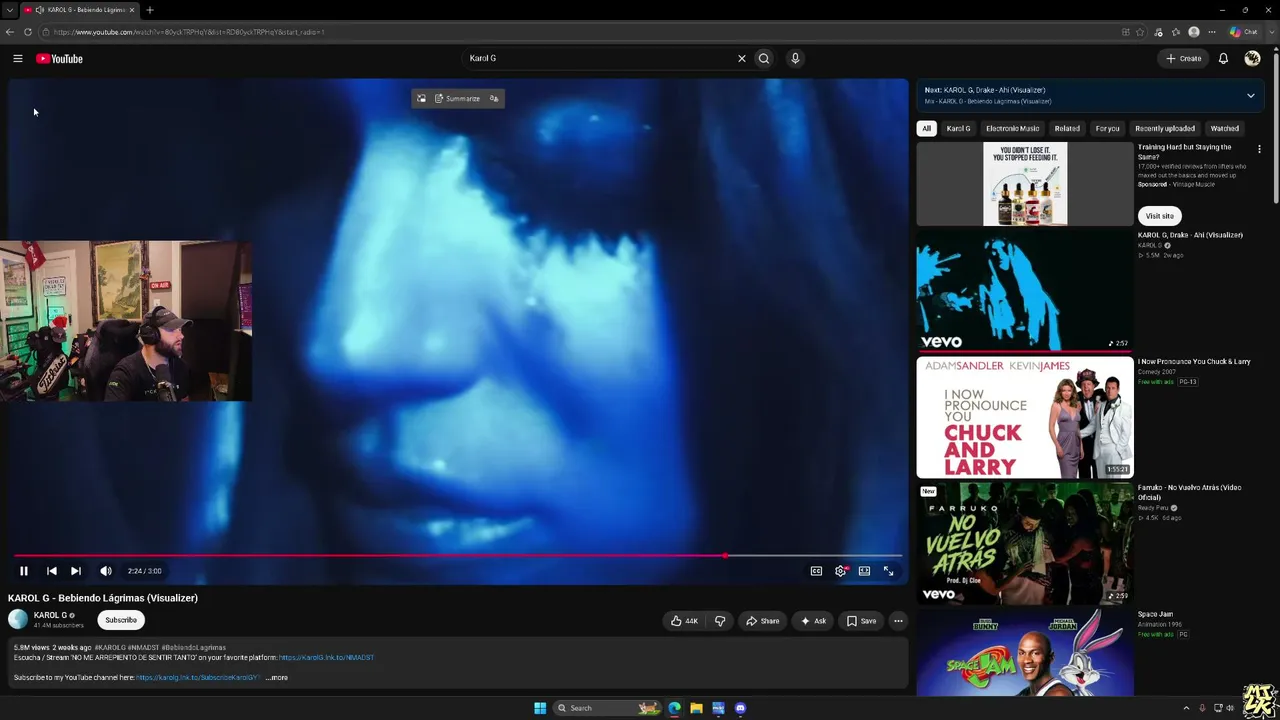1280x720 pixels.
Task: Mute the video volume
Action: pyautogui.click(x=106, y=571)
